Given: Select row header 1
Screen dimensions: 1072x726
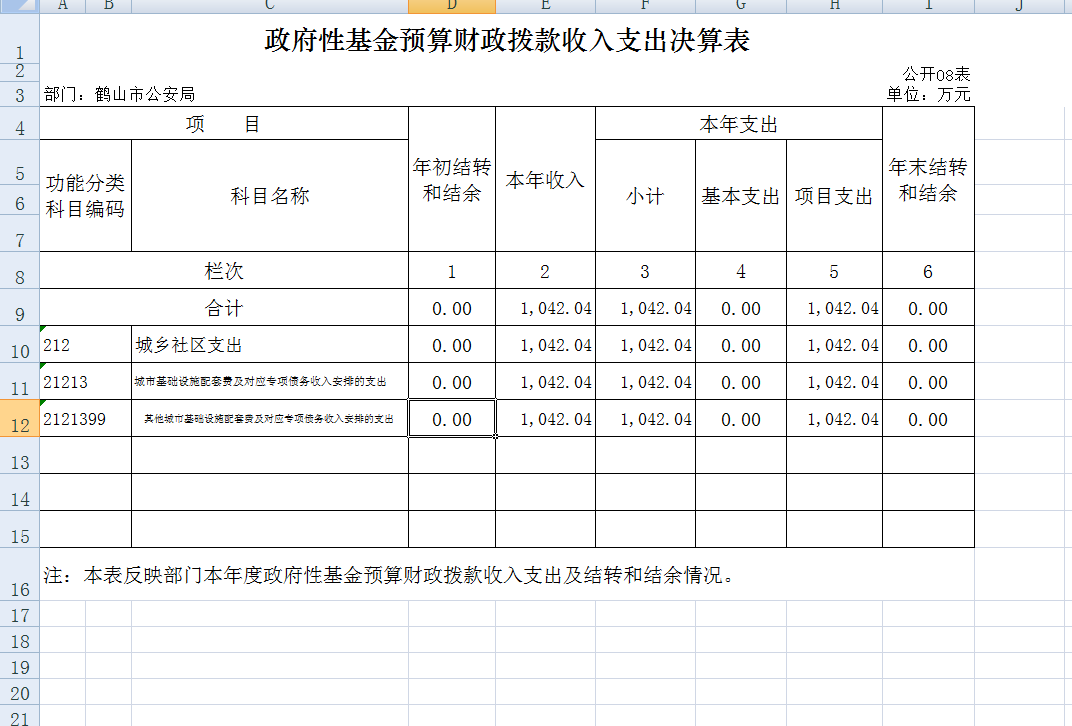Looking at the screenshot, I should (20, 38).
